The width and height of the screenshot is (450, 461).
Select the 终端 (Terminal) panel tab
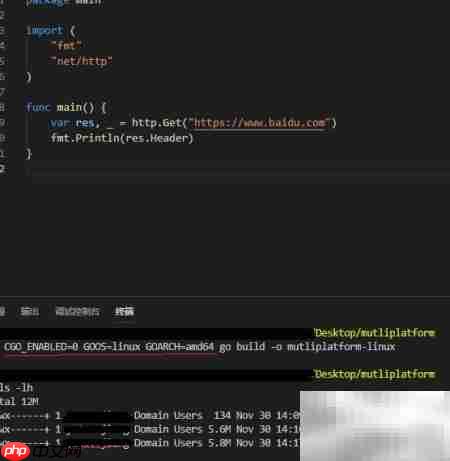(124, 312)
